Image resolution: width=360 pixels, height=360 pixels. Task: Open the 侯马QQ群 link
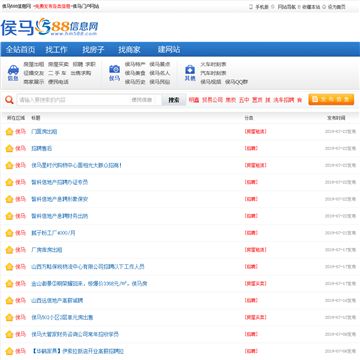tap(236, 82)
